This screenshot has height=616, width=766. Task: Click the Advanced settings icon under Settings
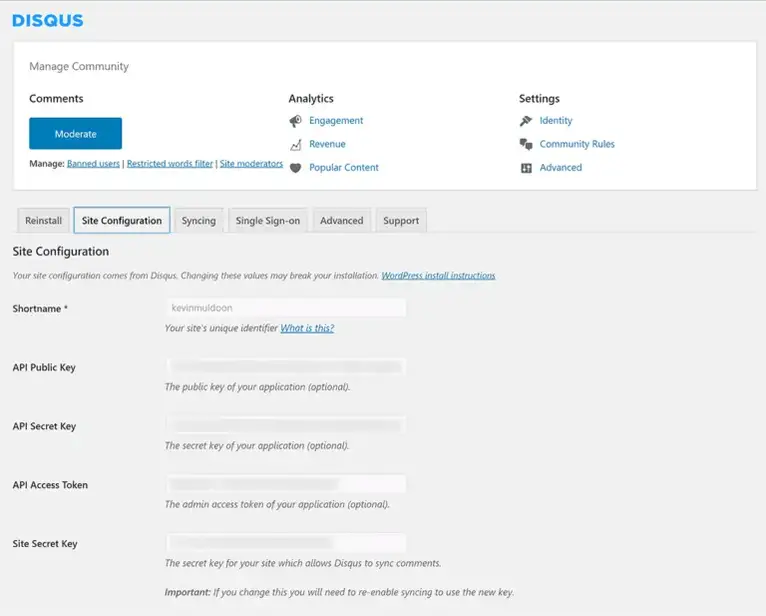point(526,168)
